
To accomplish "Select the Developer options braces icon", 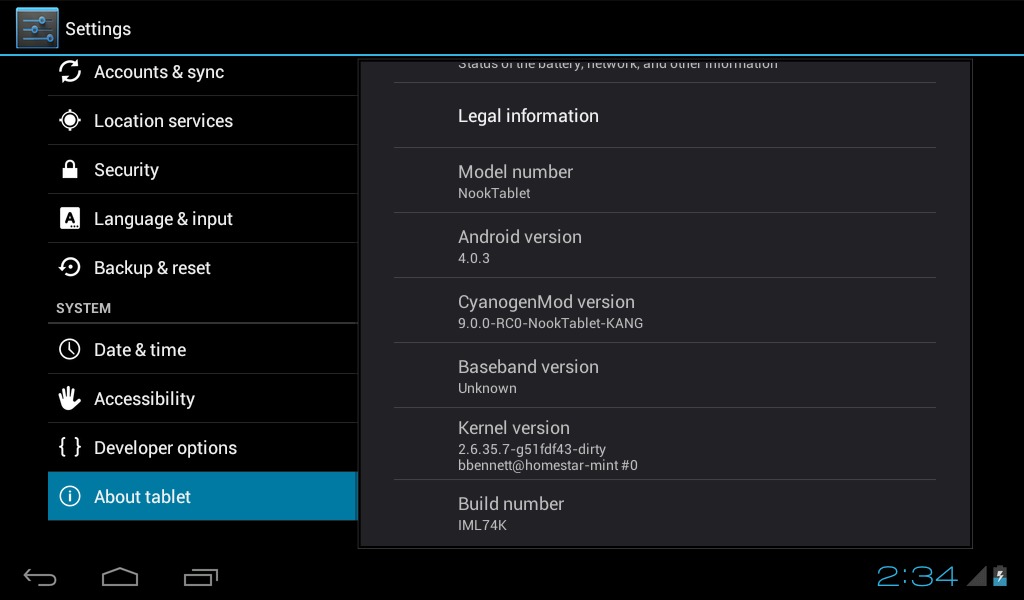I will 69,447.
